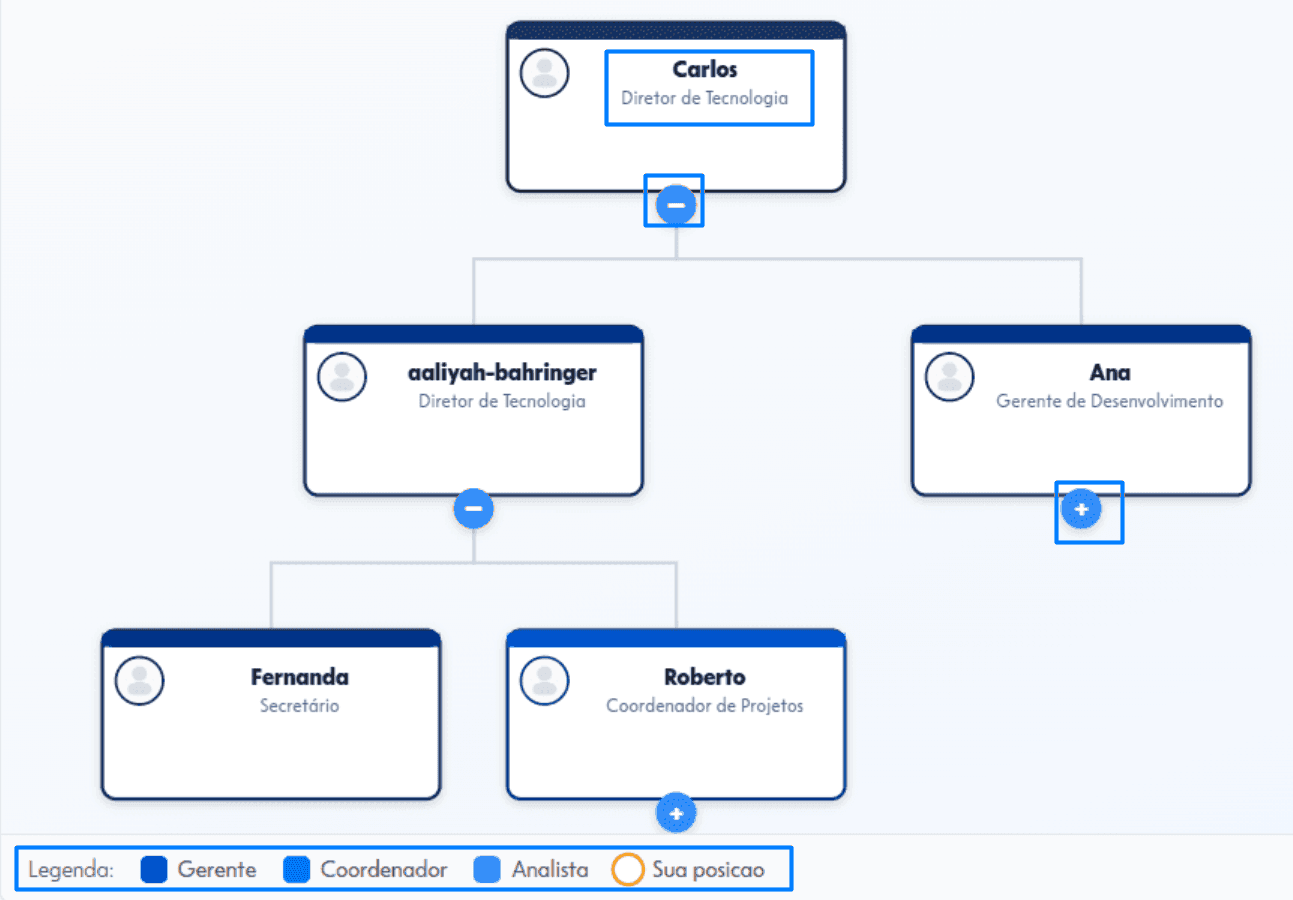The image size is (1293, 900).
Task: Click the Analista legend text
Action: (550, 870)
